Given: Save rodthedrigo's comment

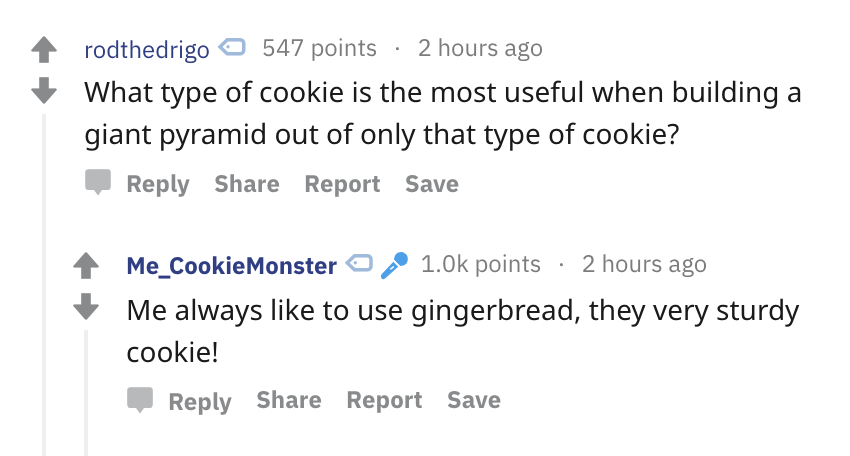Looking at the screenshot, I should point(432,184).
